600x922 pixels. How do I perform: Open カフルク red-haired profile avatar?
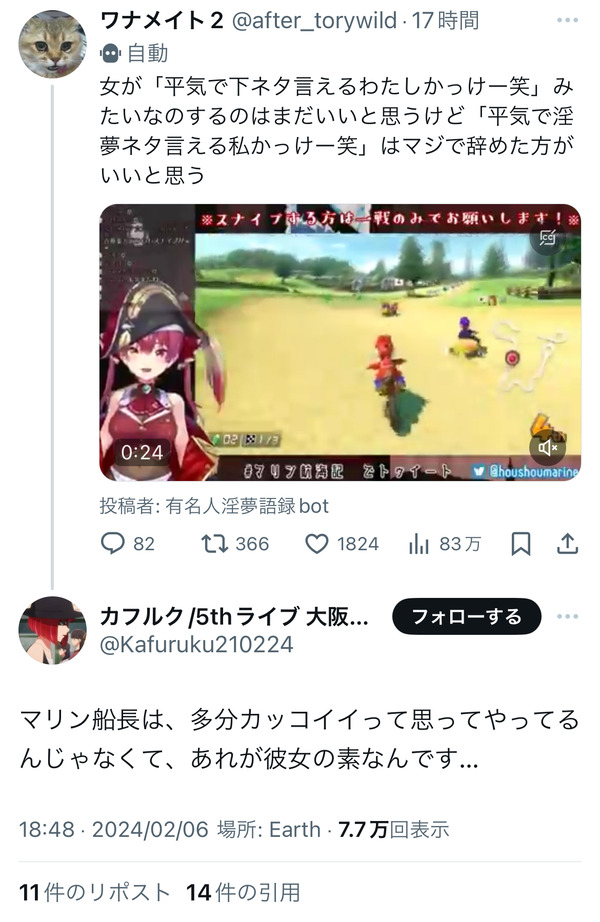[53, 630]
